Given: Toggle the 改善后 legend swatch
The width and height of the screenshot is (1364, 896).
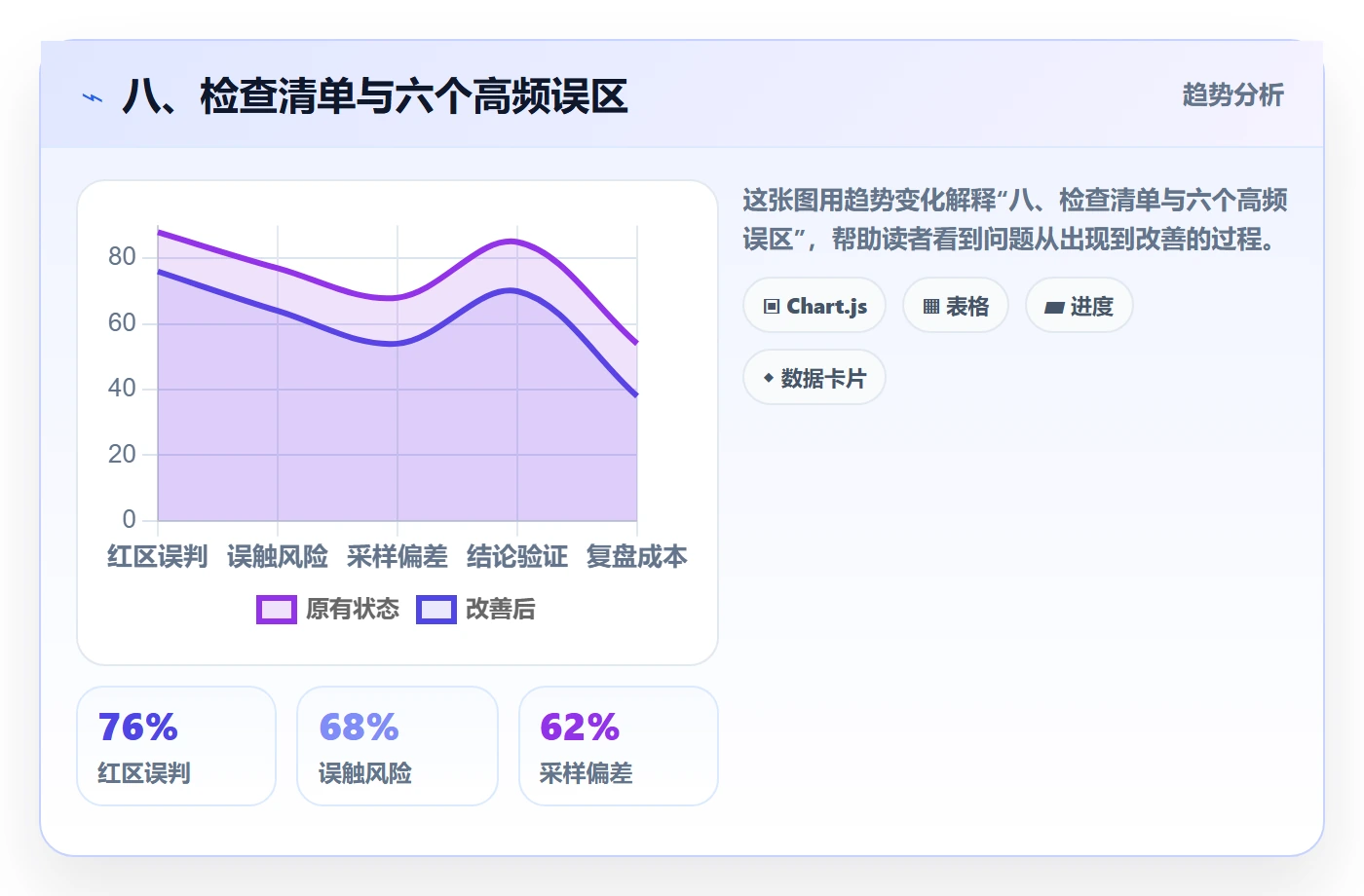Looking at the screenshot, I should (x=436, y=610).
